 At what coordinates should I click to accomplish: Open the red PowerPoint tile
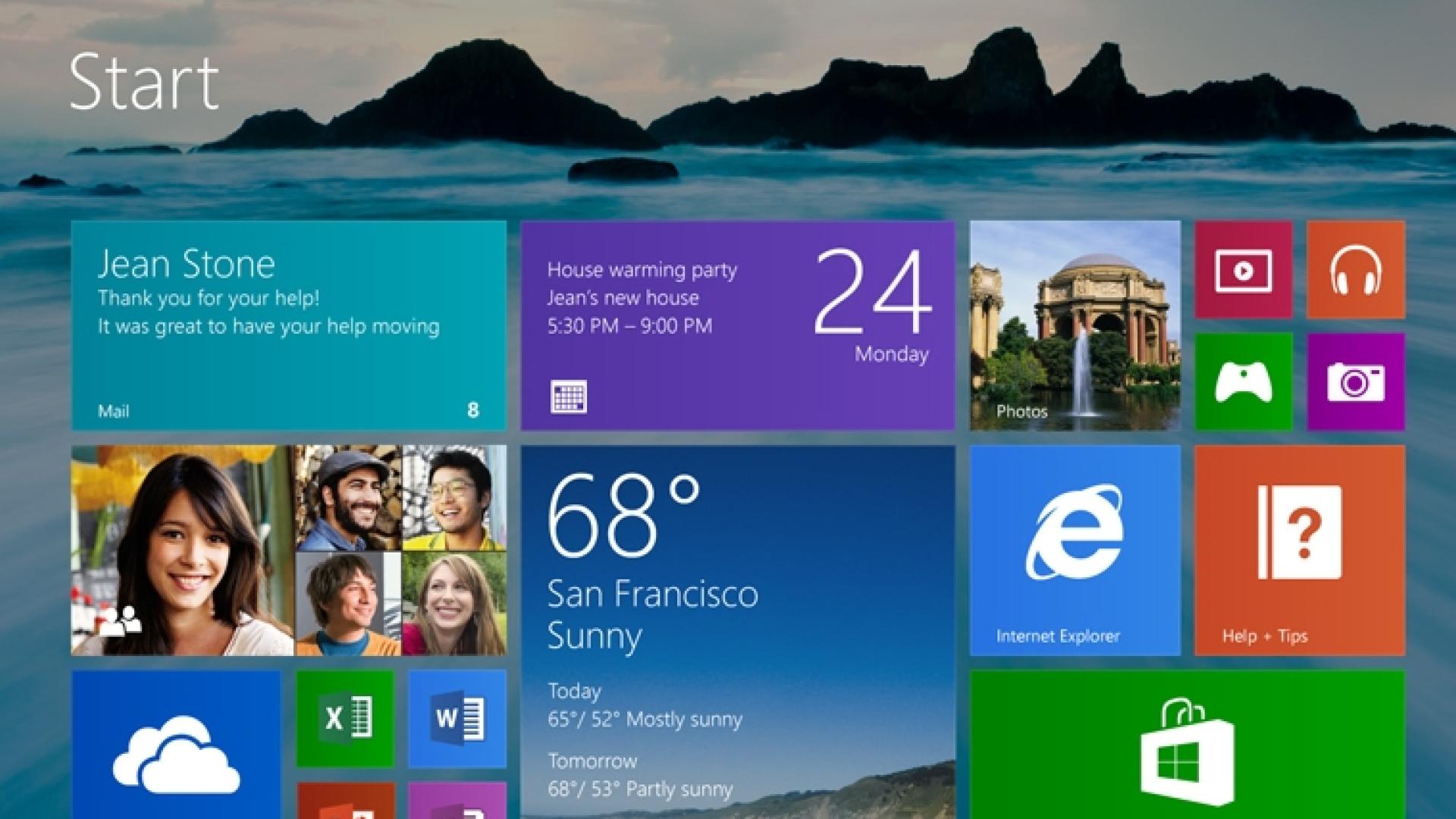click(346, 802)
